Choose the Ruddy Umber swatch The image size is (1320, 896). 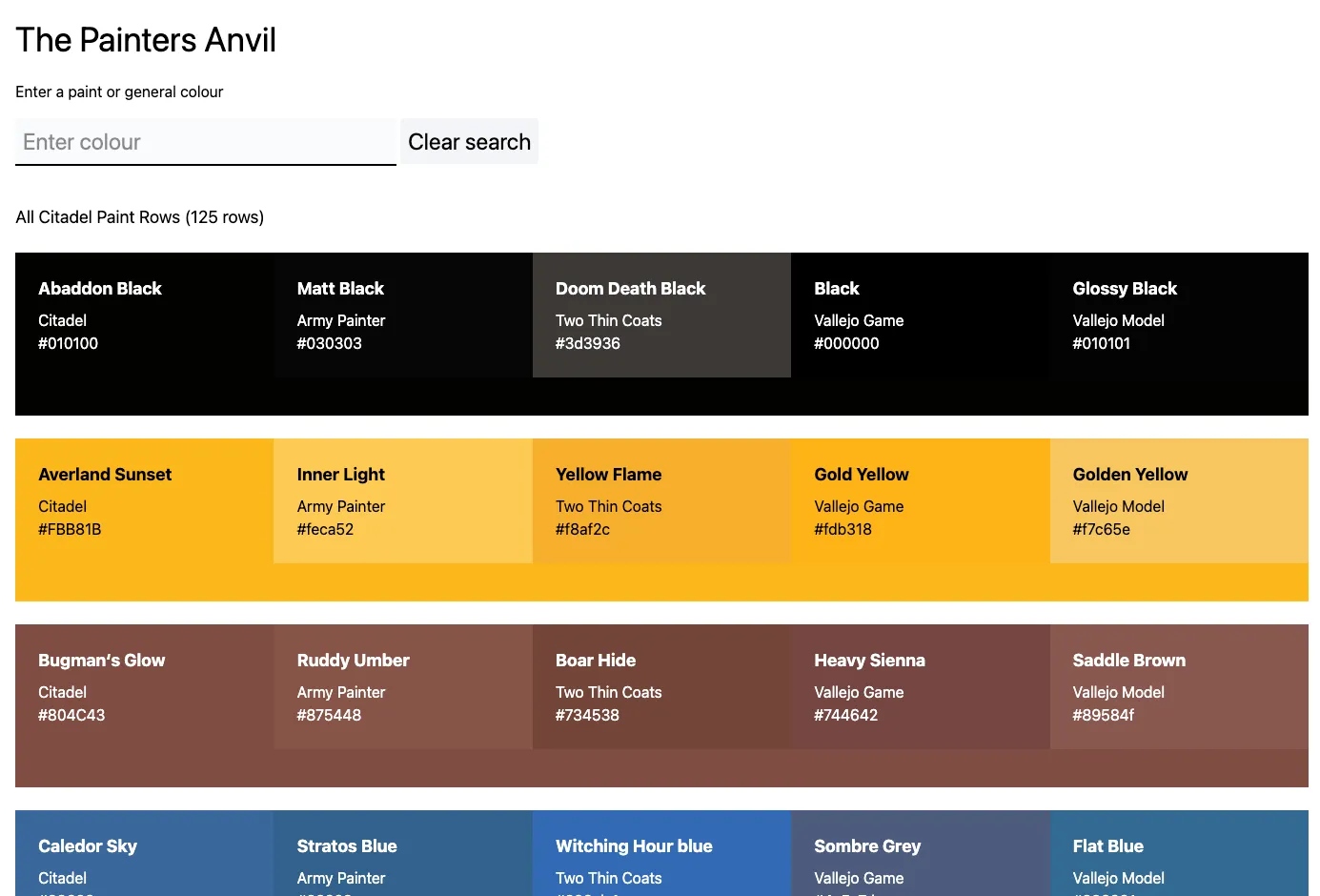tap(402, 687)
